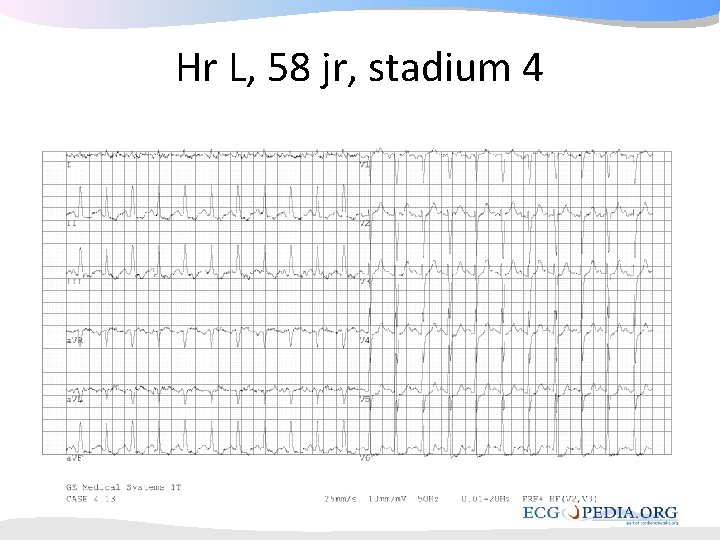Click the lead "V4" label
720x540 pixels.
pos(365,340)
